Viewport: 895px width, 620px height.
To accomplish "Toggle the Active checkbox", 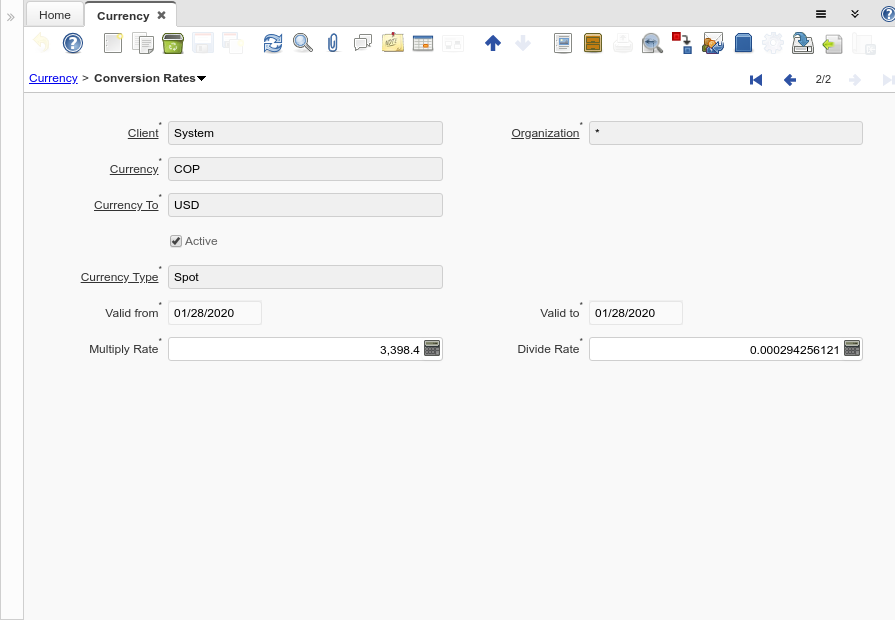I will click(x=176, y=241).
